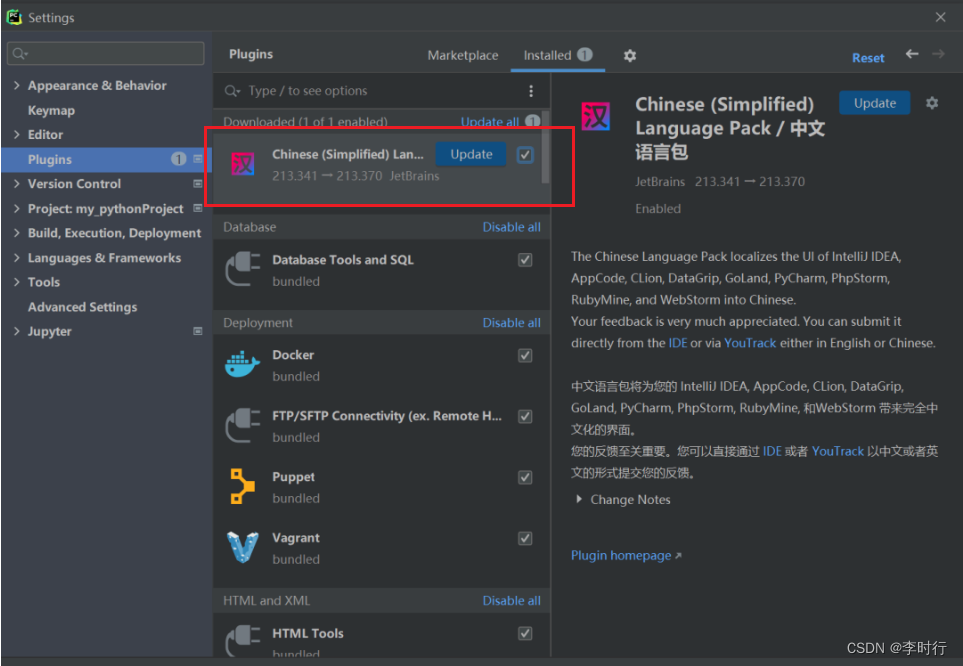Expand Languages & Frameworks node

(x=17, y=257)
